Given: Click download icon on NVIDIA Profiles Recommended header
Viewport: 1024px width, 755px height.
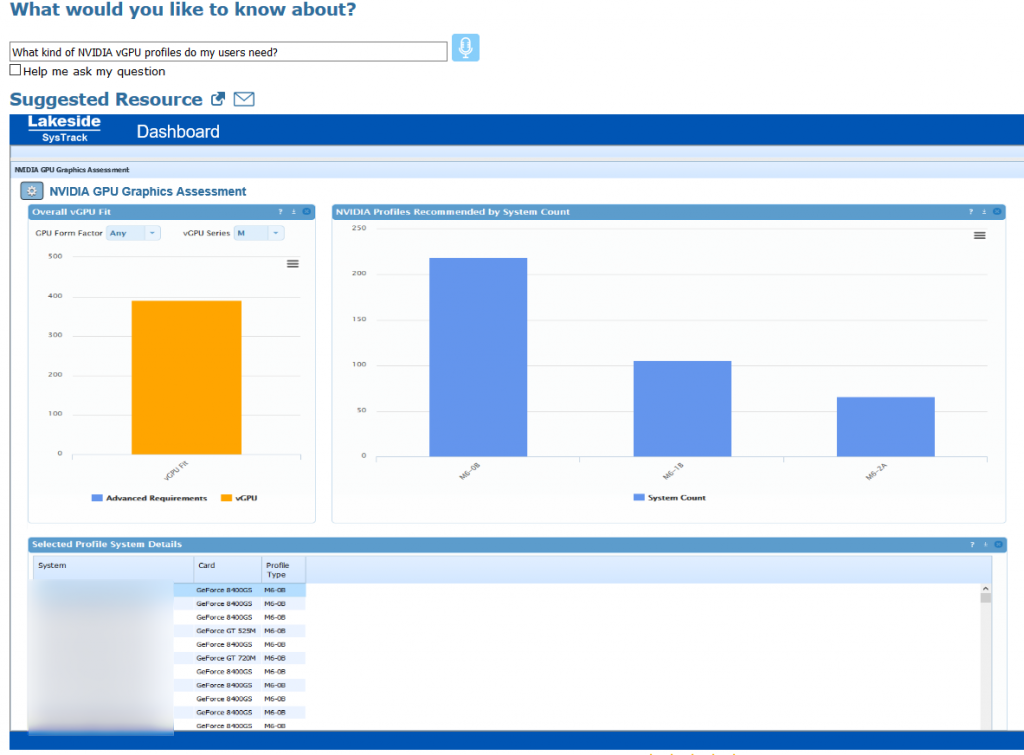Looking at the screenshot, I should 984,212.
